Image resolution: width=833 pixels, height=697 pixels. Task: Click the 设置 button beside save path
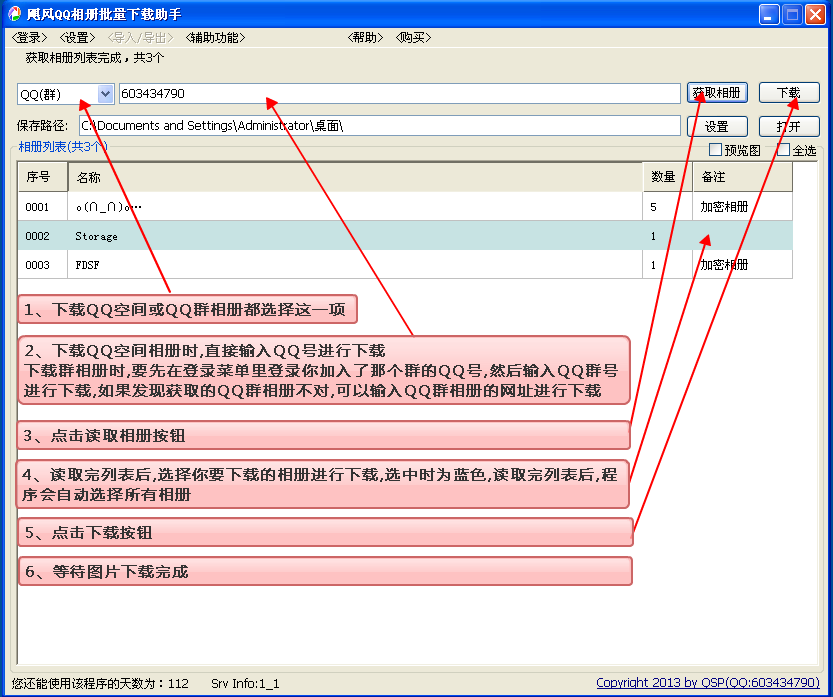[x=717, y=126]
